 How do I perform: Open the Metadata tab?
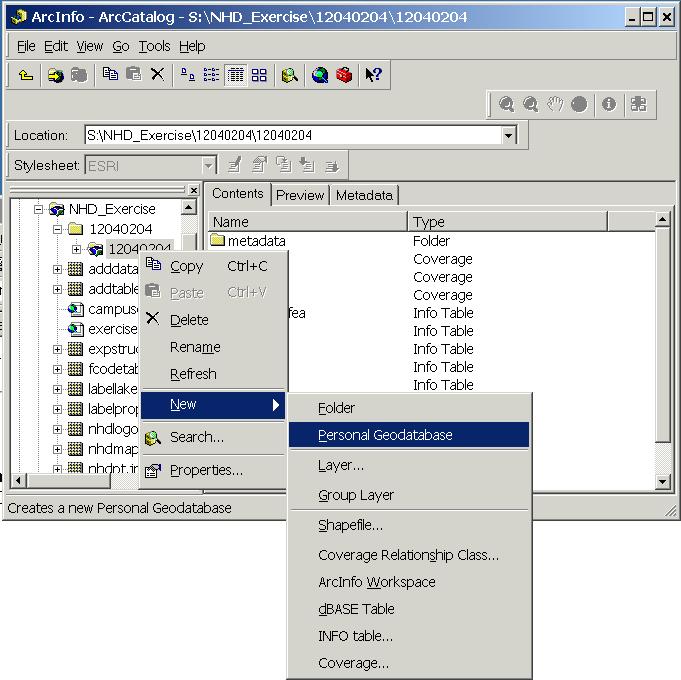pos(364,195)
